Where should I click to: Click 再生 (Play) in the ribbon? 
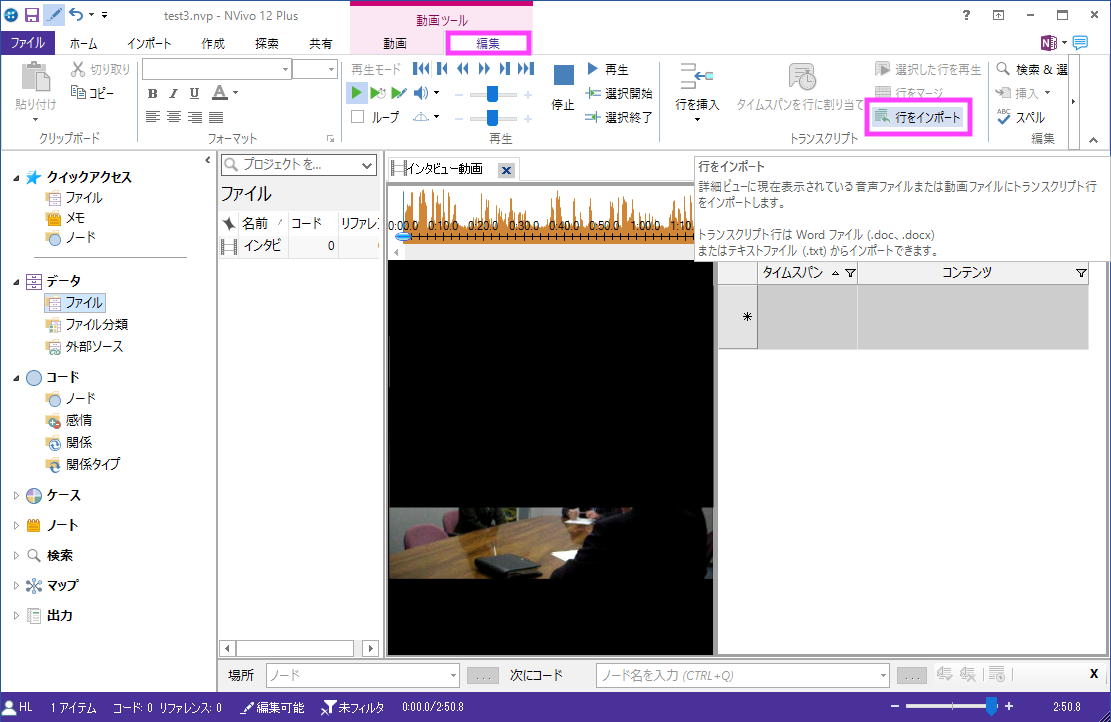tap(608, 69)
